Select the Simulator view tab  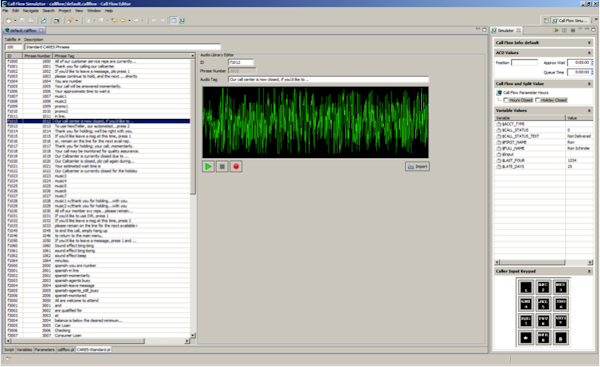pyautogui.click(x=506, y=30)
